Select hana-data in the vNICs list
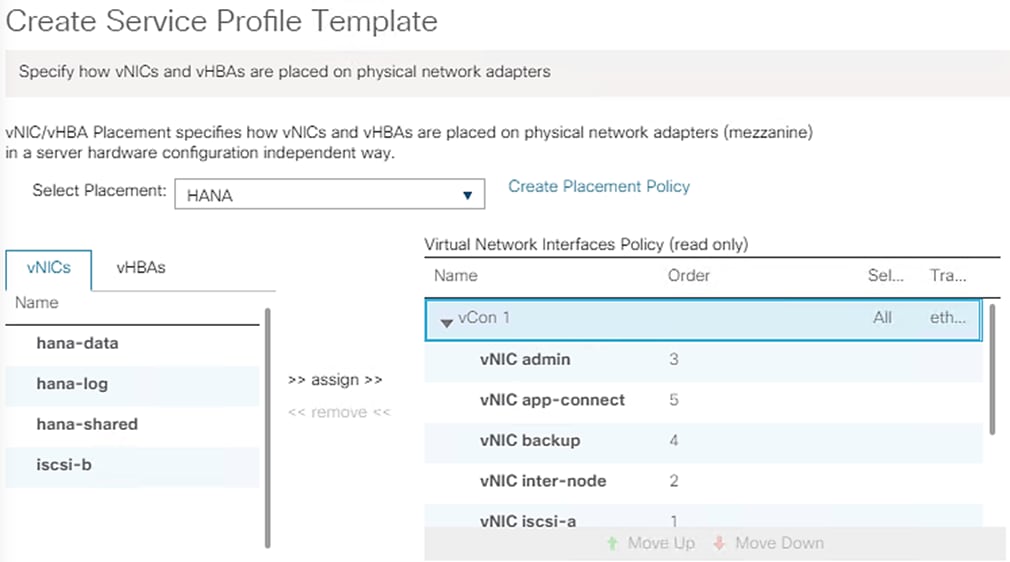Screen dimensions: 1010x562 pos(77,343)
